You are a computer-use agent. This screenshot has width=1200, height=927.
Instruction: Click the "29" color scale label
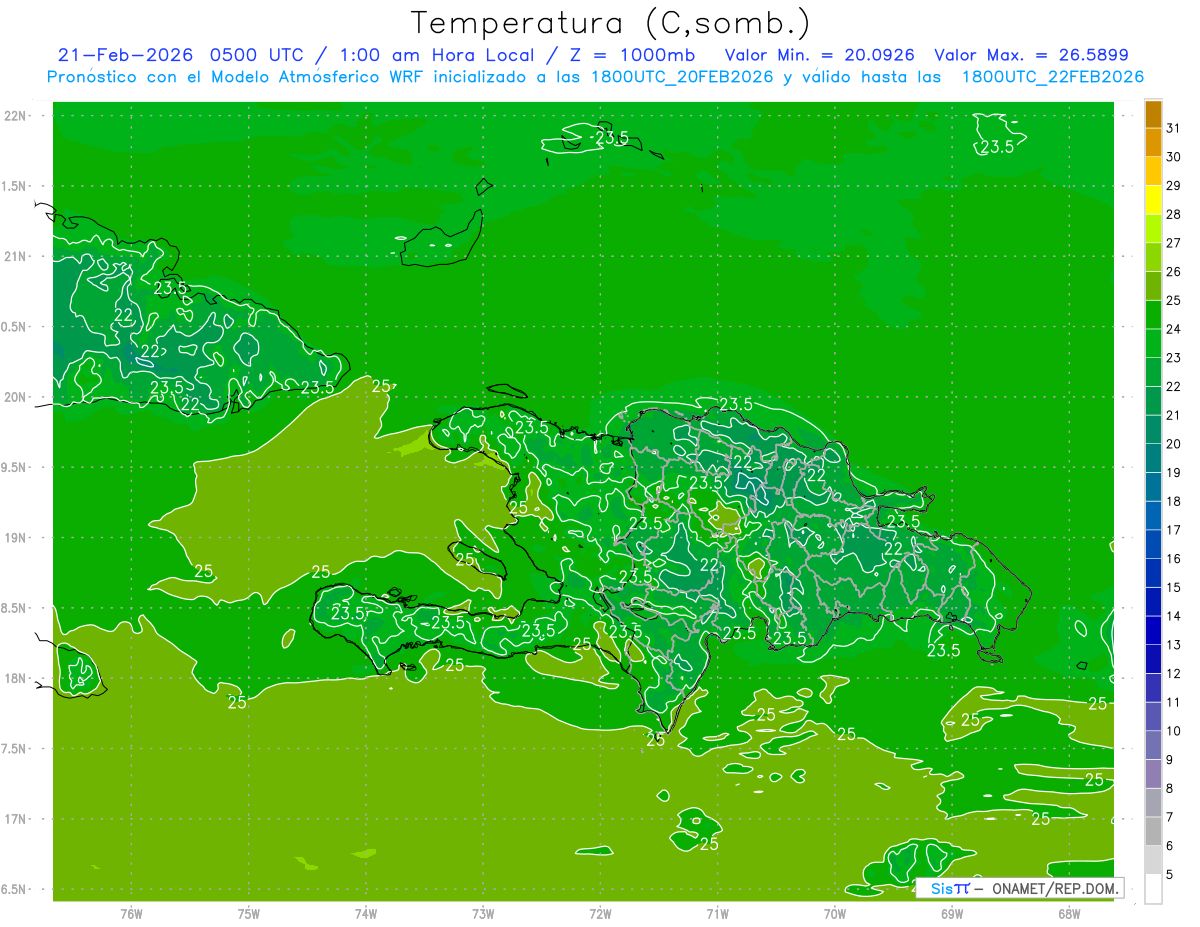pos(1174,186)
